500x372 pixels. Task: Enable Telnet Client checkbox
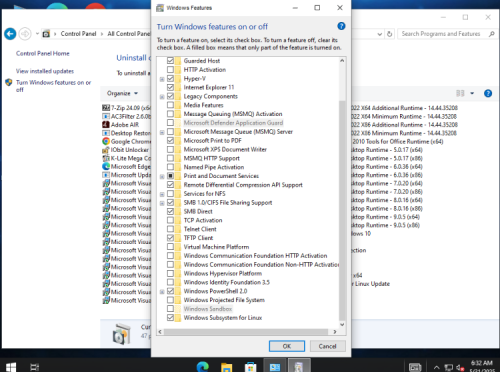coord(170,229)
